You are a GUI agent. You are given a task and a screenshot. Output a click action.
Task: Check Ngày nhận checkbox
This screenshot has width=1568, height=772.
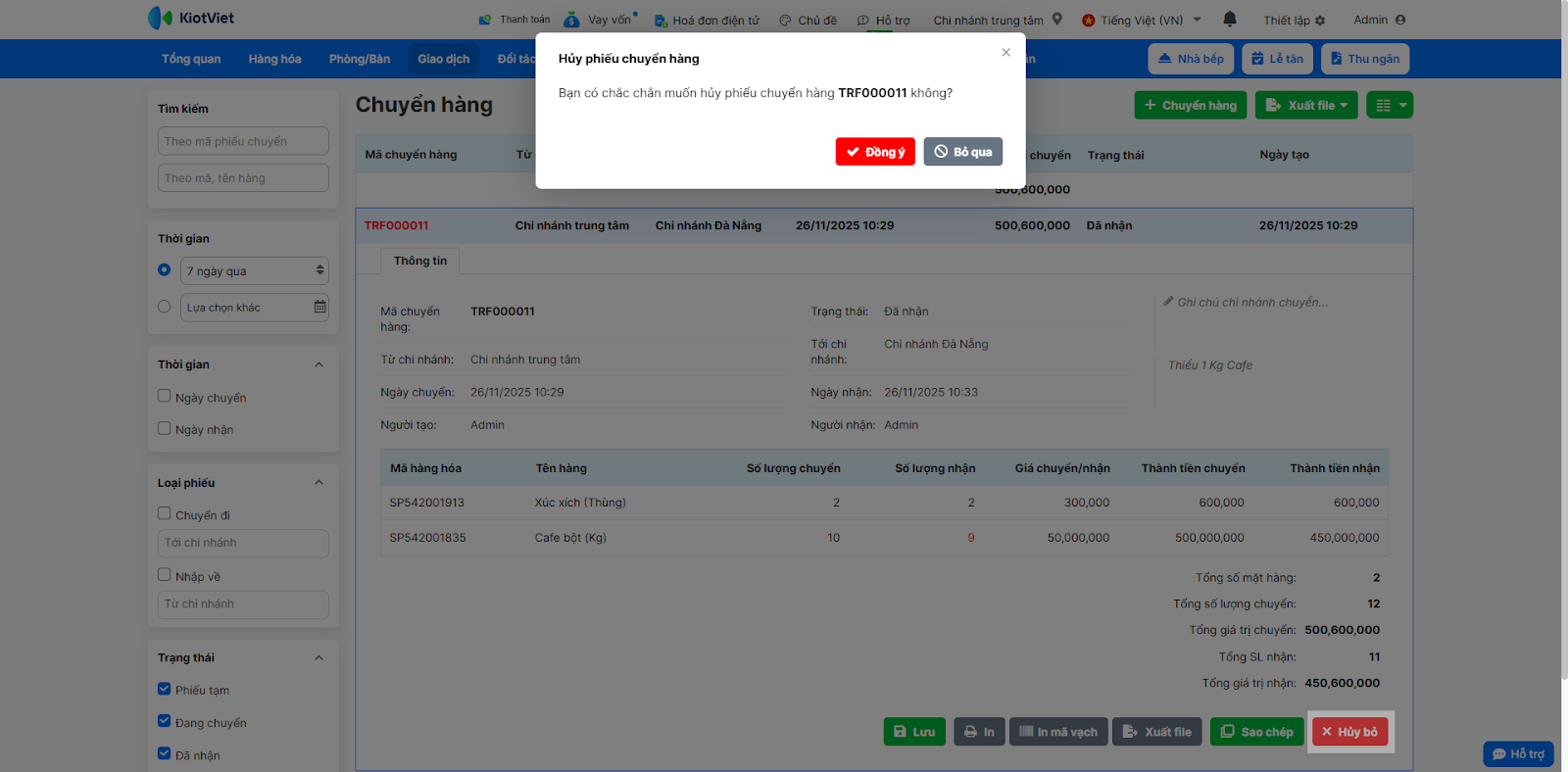click(165, 428)
